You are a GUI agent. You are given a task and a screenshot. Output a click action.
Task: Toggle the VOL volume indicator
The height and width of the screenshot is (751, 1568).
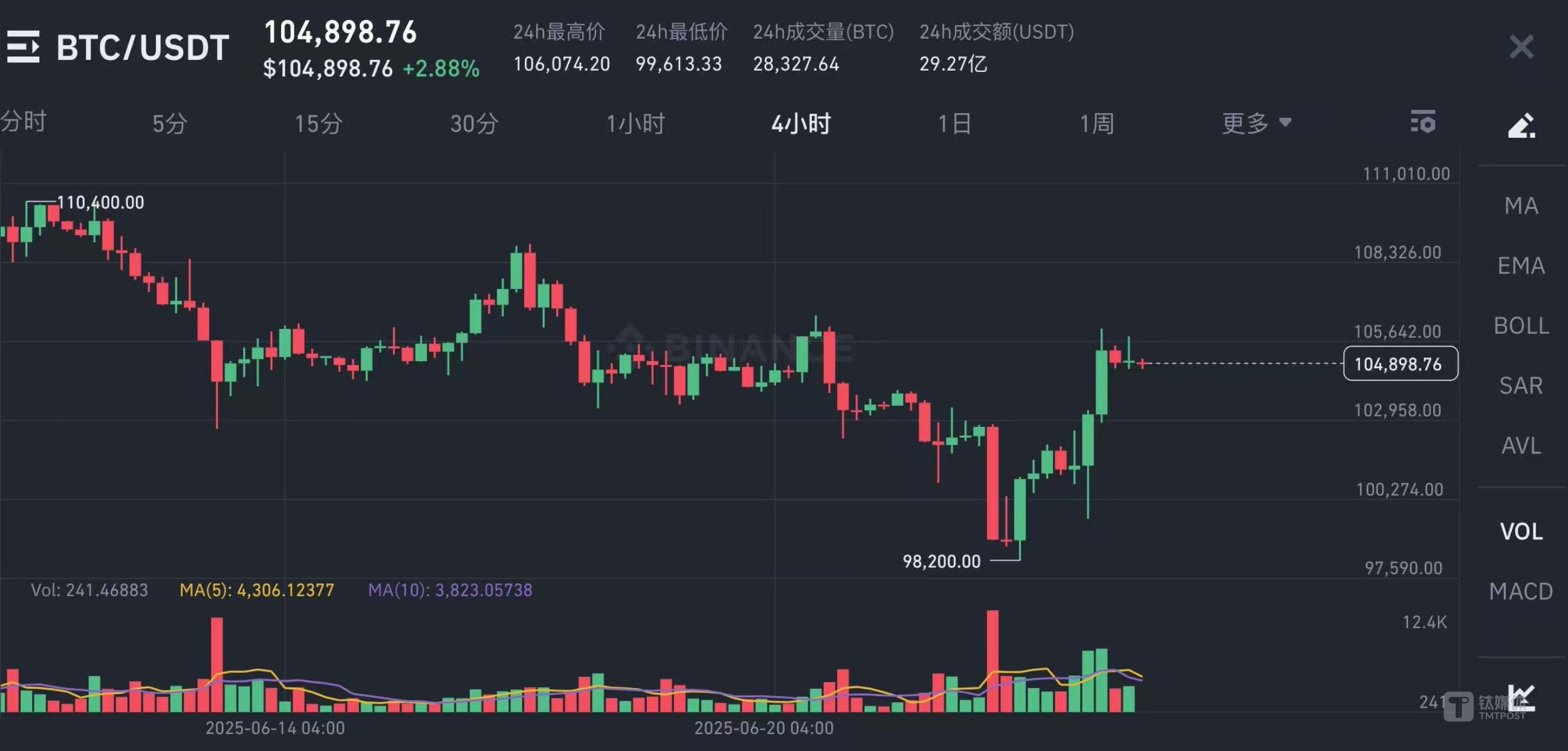[1521, 531]
